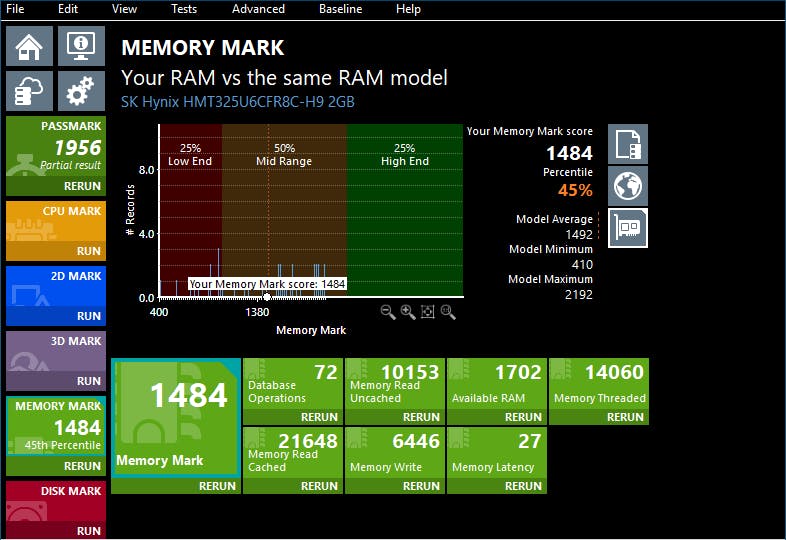
Task: Rerun Memory Mark in the sidebar
Action: [82, 466]
